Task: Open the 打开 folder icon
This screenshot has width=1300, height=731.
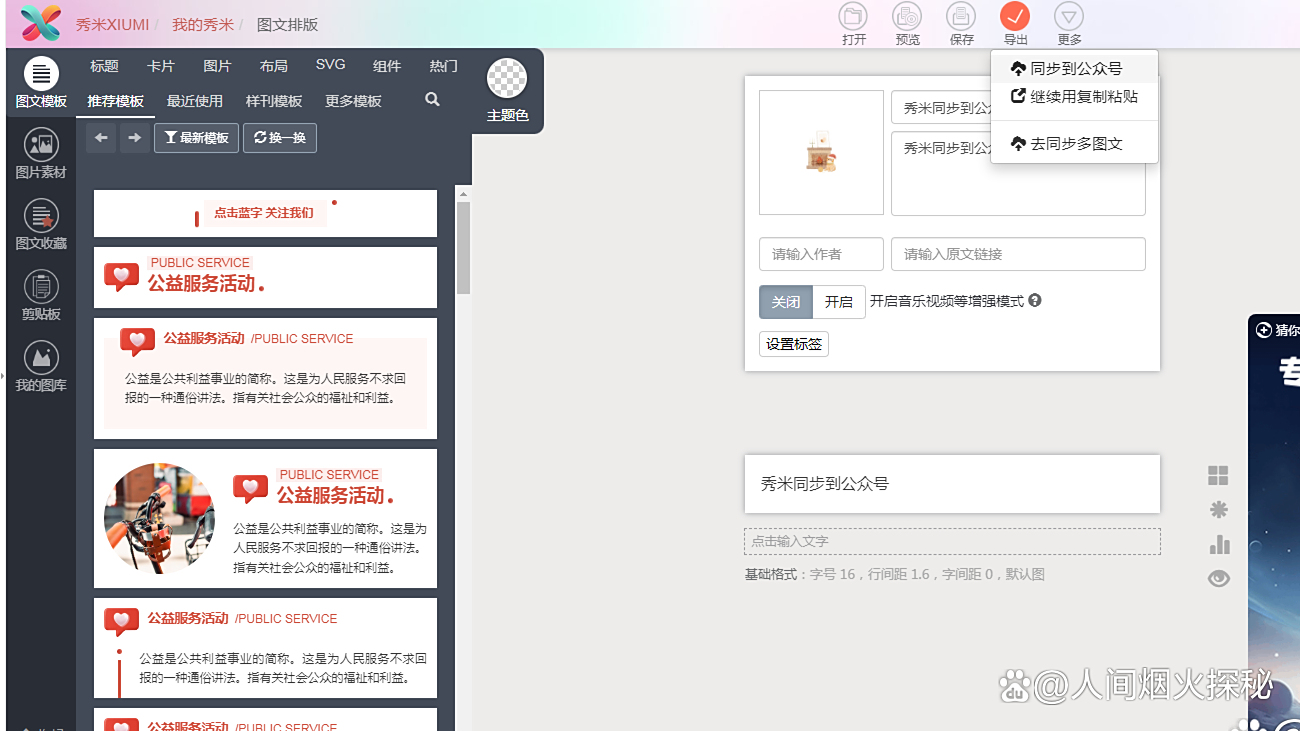Action: click(853, 17)
